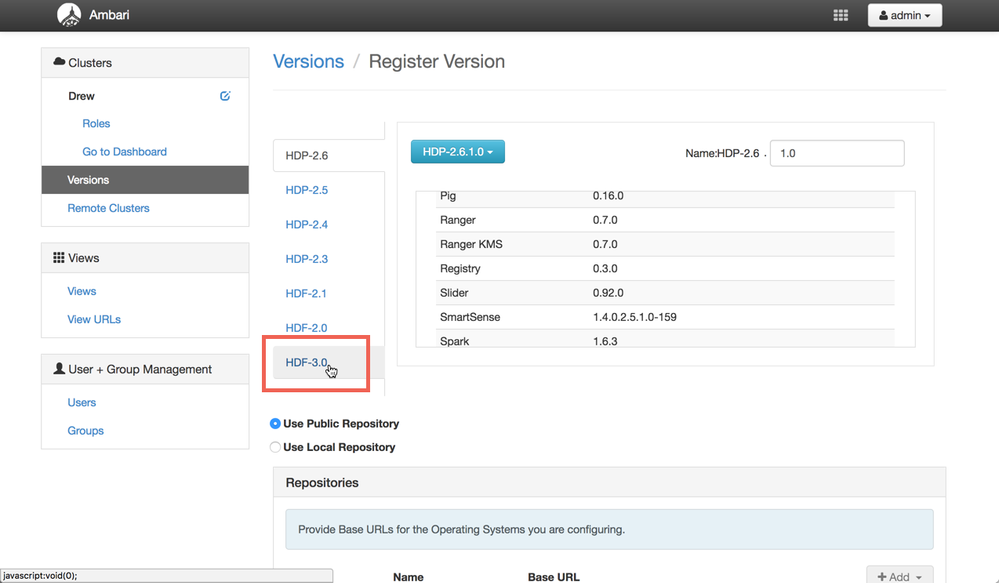Click the Ambari title text in header

(109, 15)
